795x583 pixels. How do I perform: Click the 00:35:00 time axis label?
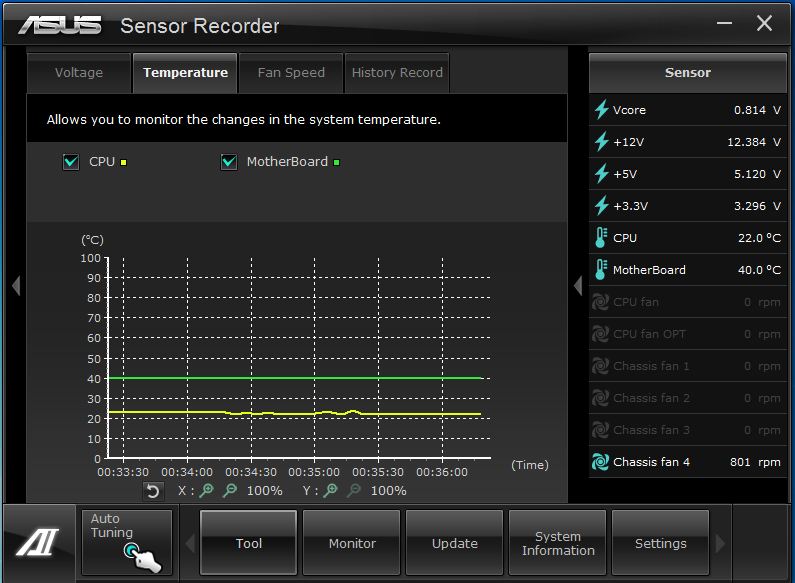coord(314,472)
